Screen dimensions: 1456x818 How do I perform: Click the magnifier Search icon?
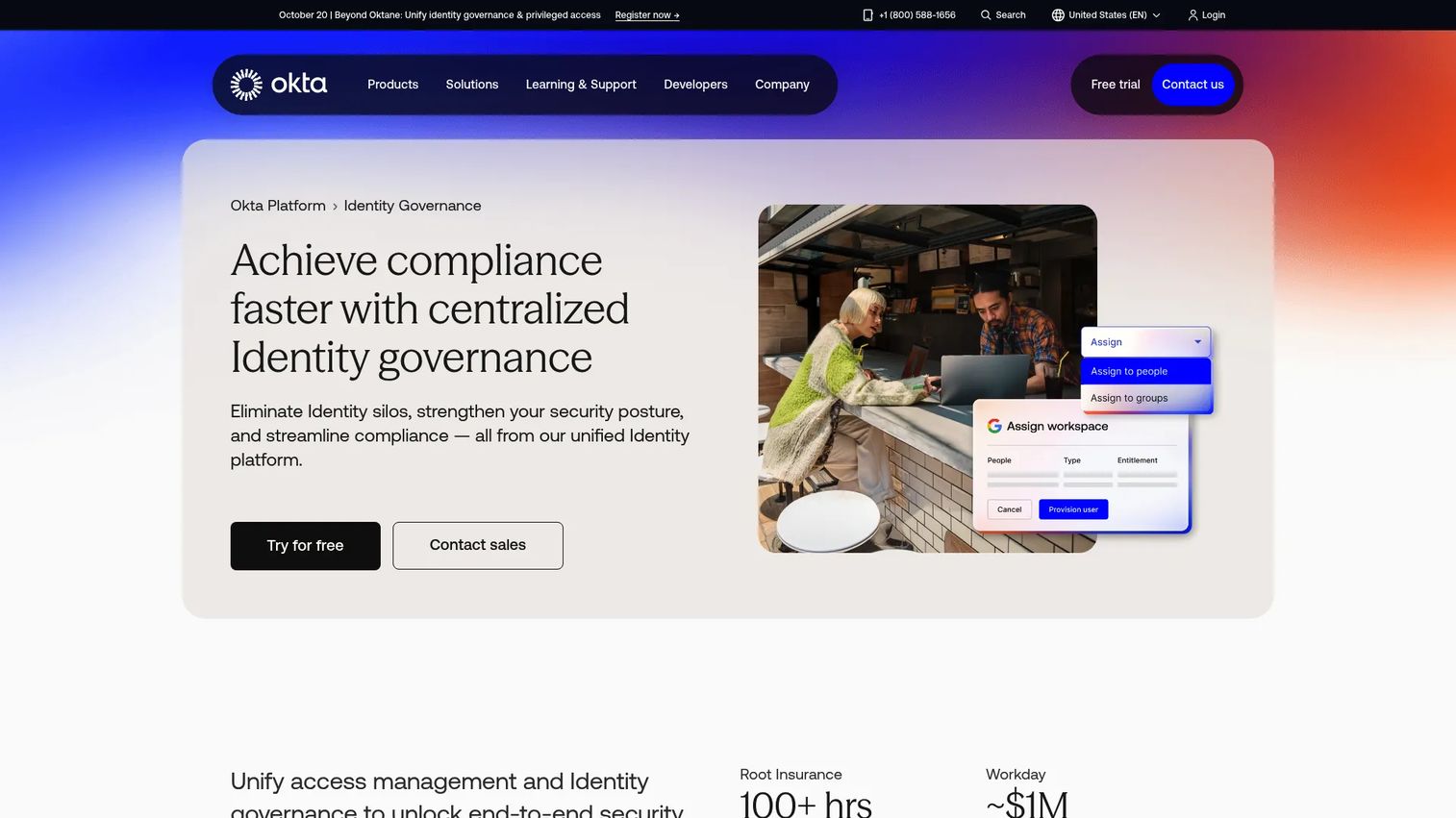[x=986, y=15]
